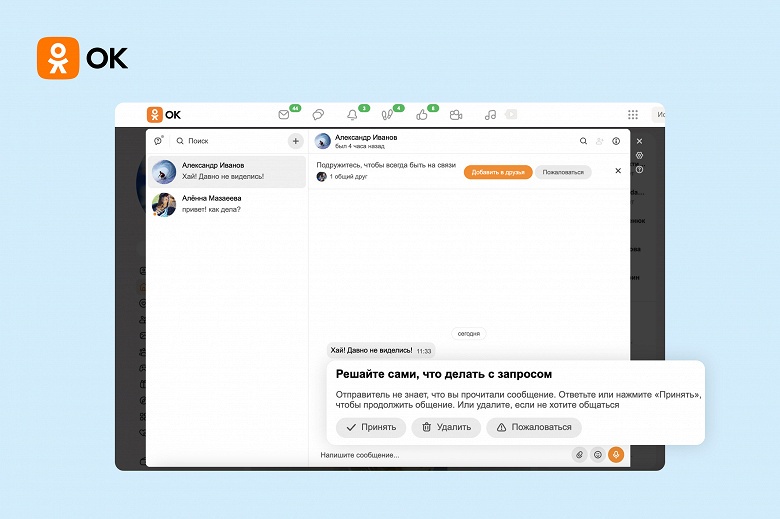Click the small OK logo in the top bar
780x519 pixels.
[164, 115]
